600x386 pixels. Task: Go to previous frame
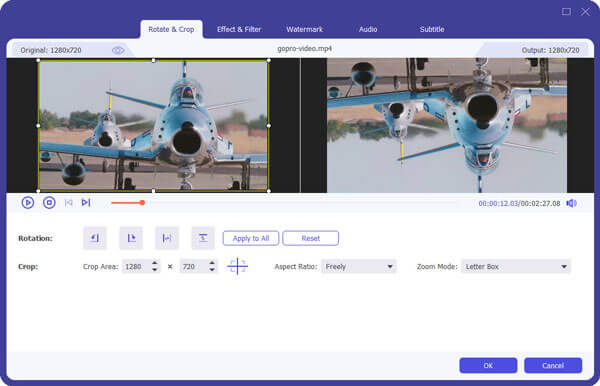point(68,203)
